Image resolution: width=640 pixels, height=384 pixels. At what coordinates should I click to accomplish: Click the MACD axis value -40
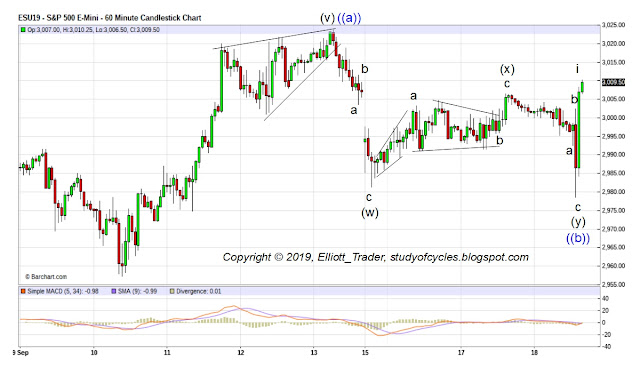pos(606,347)
